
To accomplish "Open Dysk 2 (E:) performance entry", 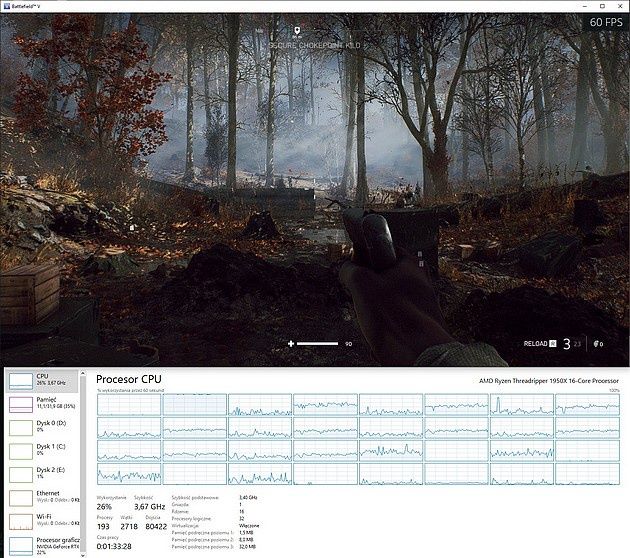I will coord(42,474).
